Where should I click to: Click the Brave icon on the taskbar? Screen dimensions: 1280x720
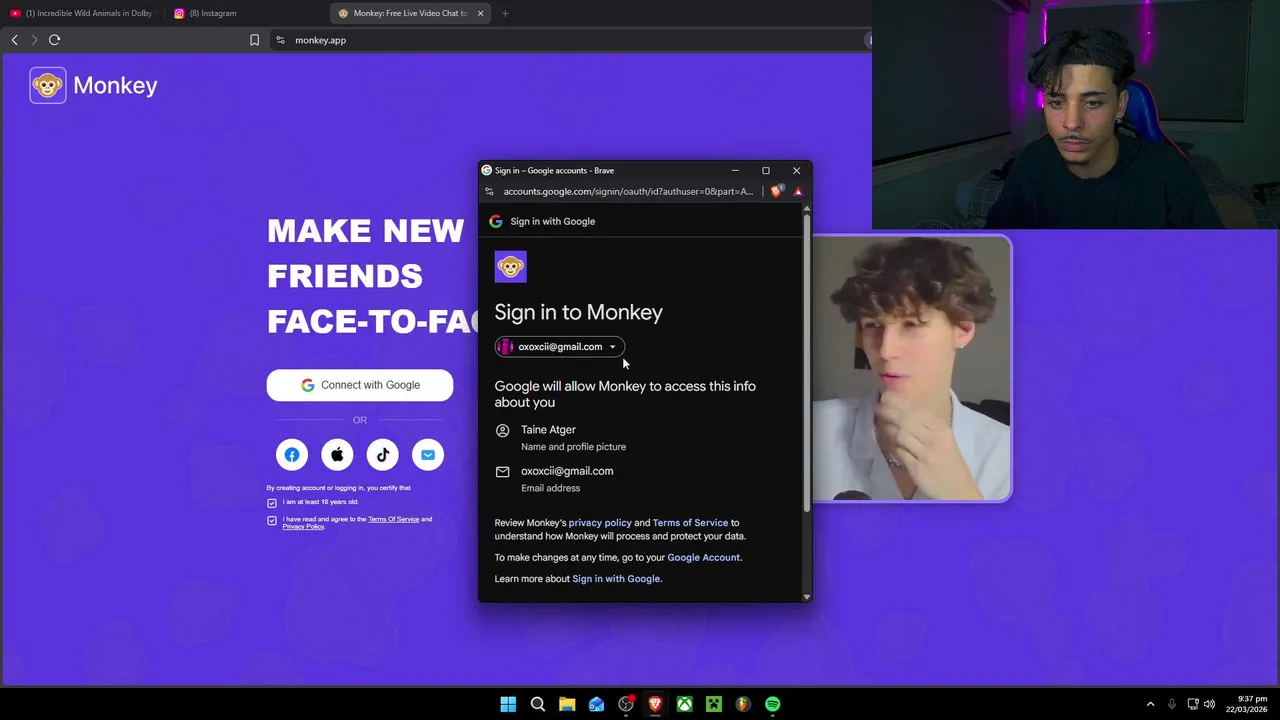(655, 704)
